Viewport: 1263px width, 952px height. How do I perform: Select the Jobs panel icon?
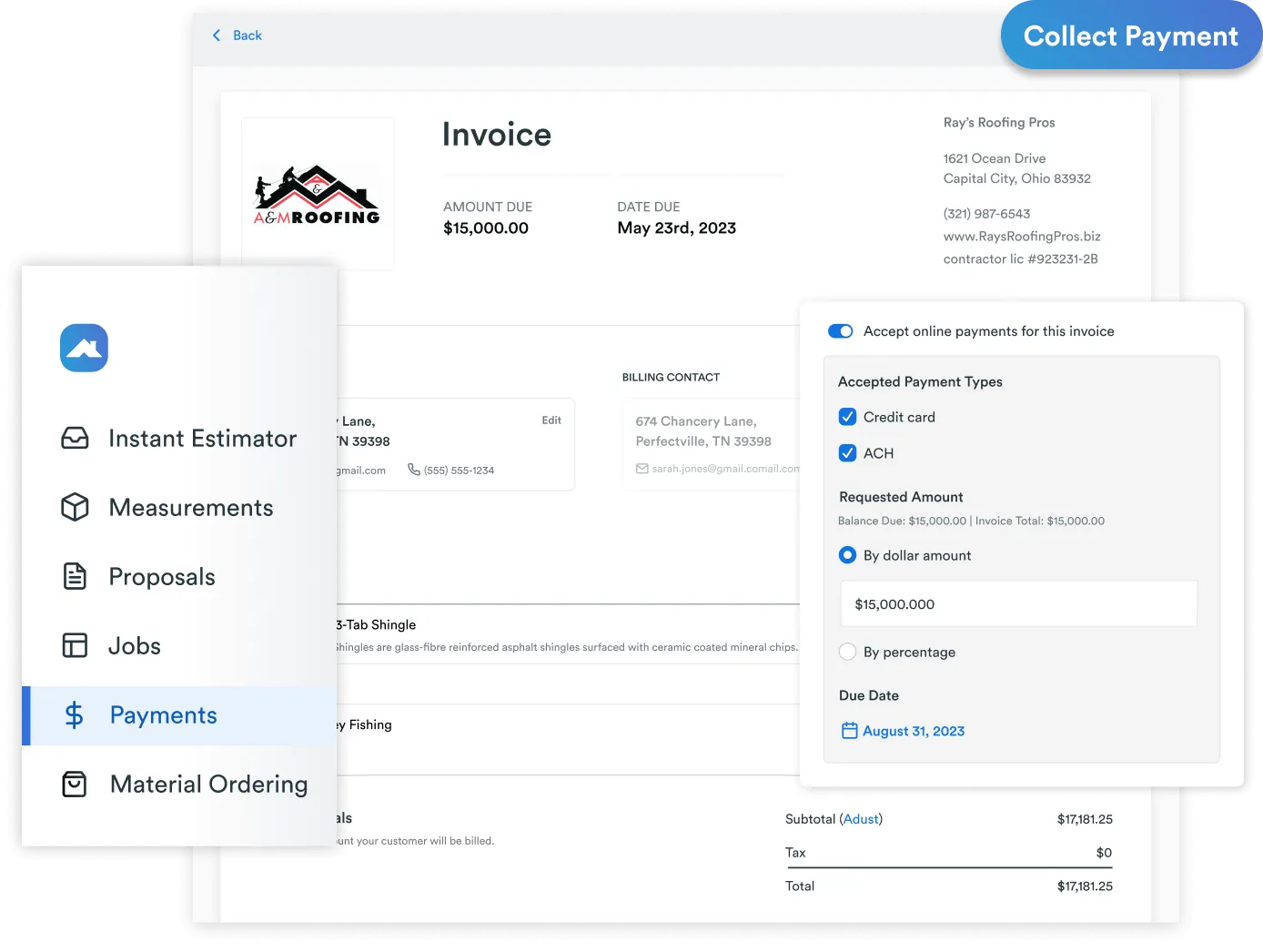(x=75, y=645)
